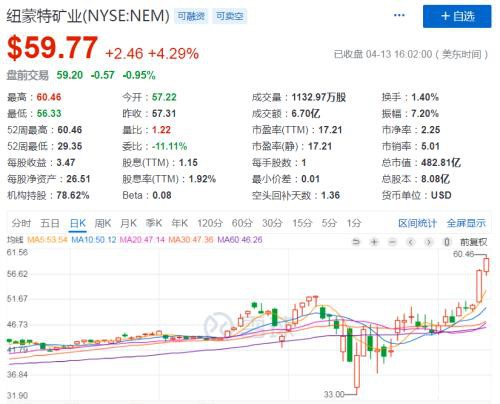The height and width of the screenshot is (404, 500).
Task: Select the 季K quarterly candlestick tab
Action: pyautogui.click(x=154, y=223)
